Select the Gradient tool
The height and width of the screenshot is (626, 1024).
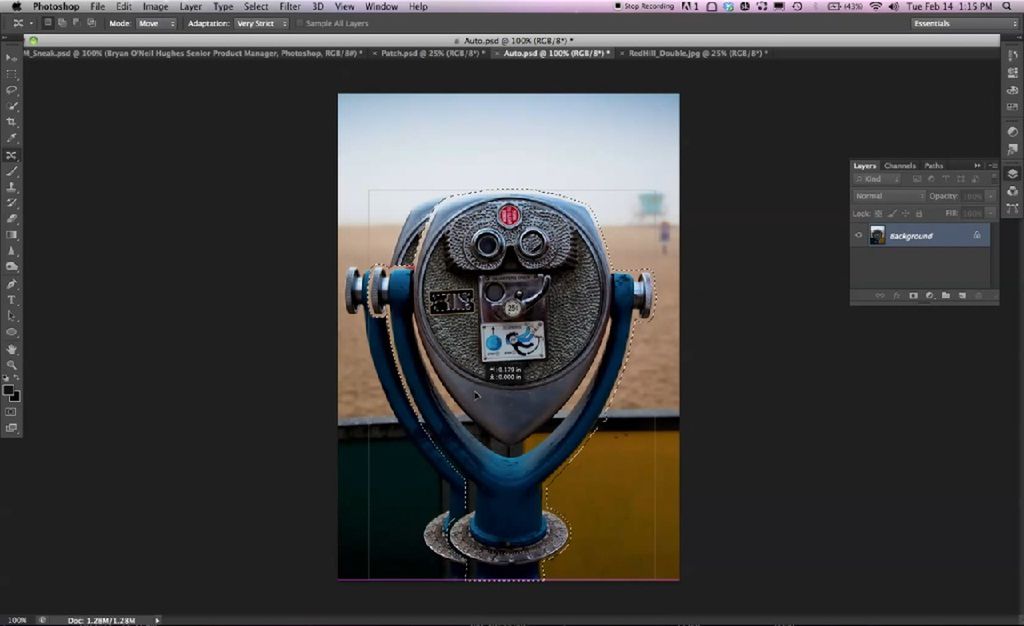pos(11,235)
